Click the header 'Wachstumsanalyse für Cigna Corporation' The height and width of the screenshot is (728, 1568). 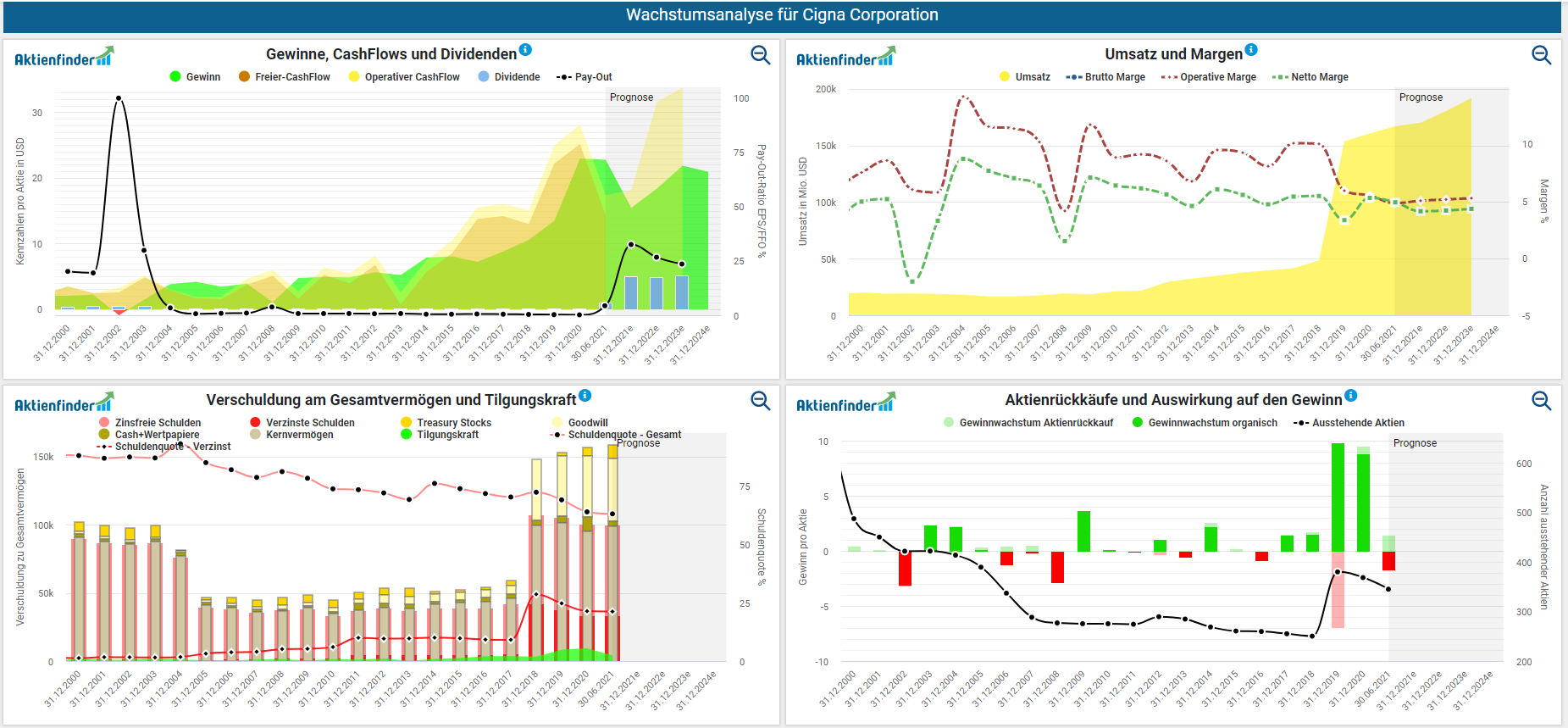coord(782,14)
